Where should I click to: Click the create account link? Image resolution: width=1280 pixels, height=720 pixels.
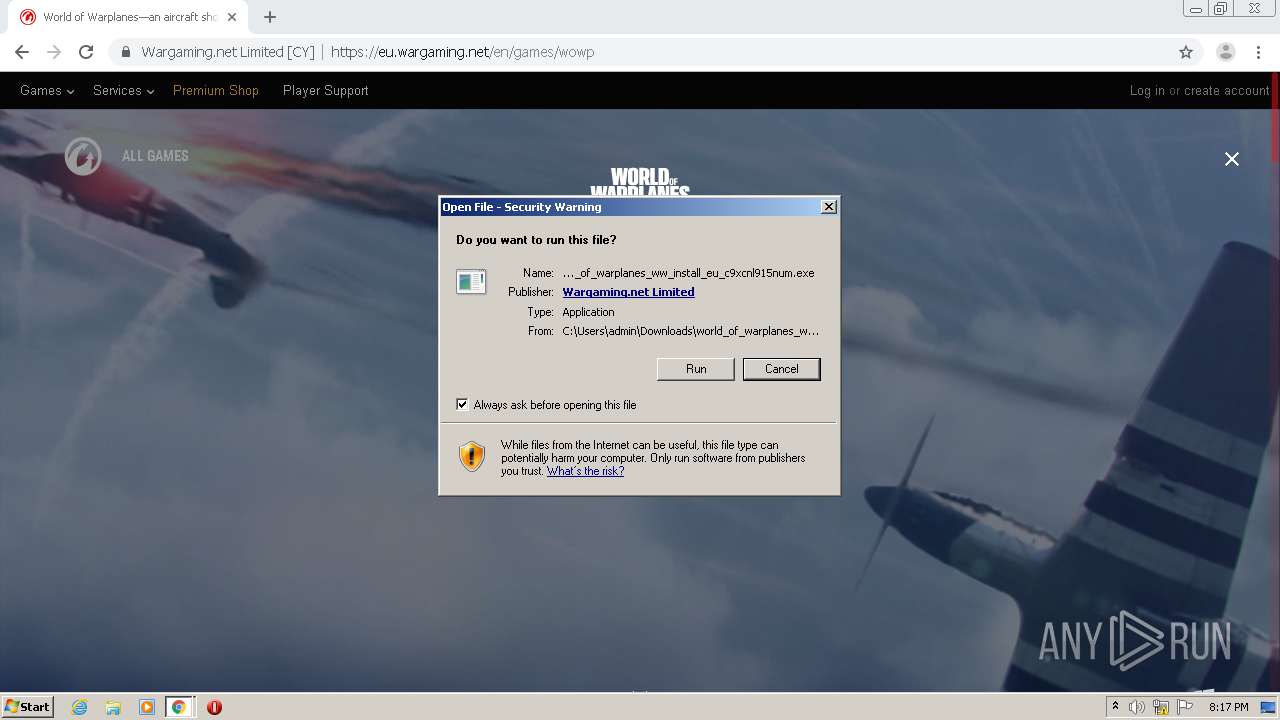[x=1227, y=90]
